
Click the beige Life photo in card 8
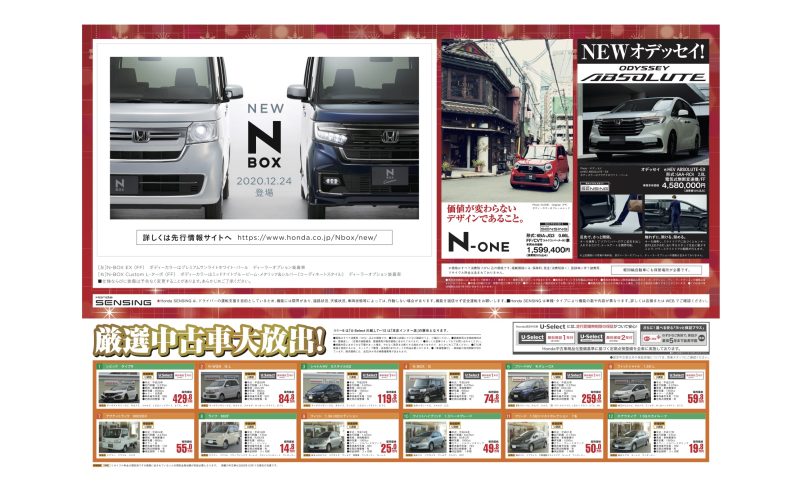pyautogui.click(x=221, y=437)
